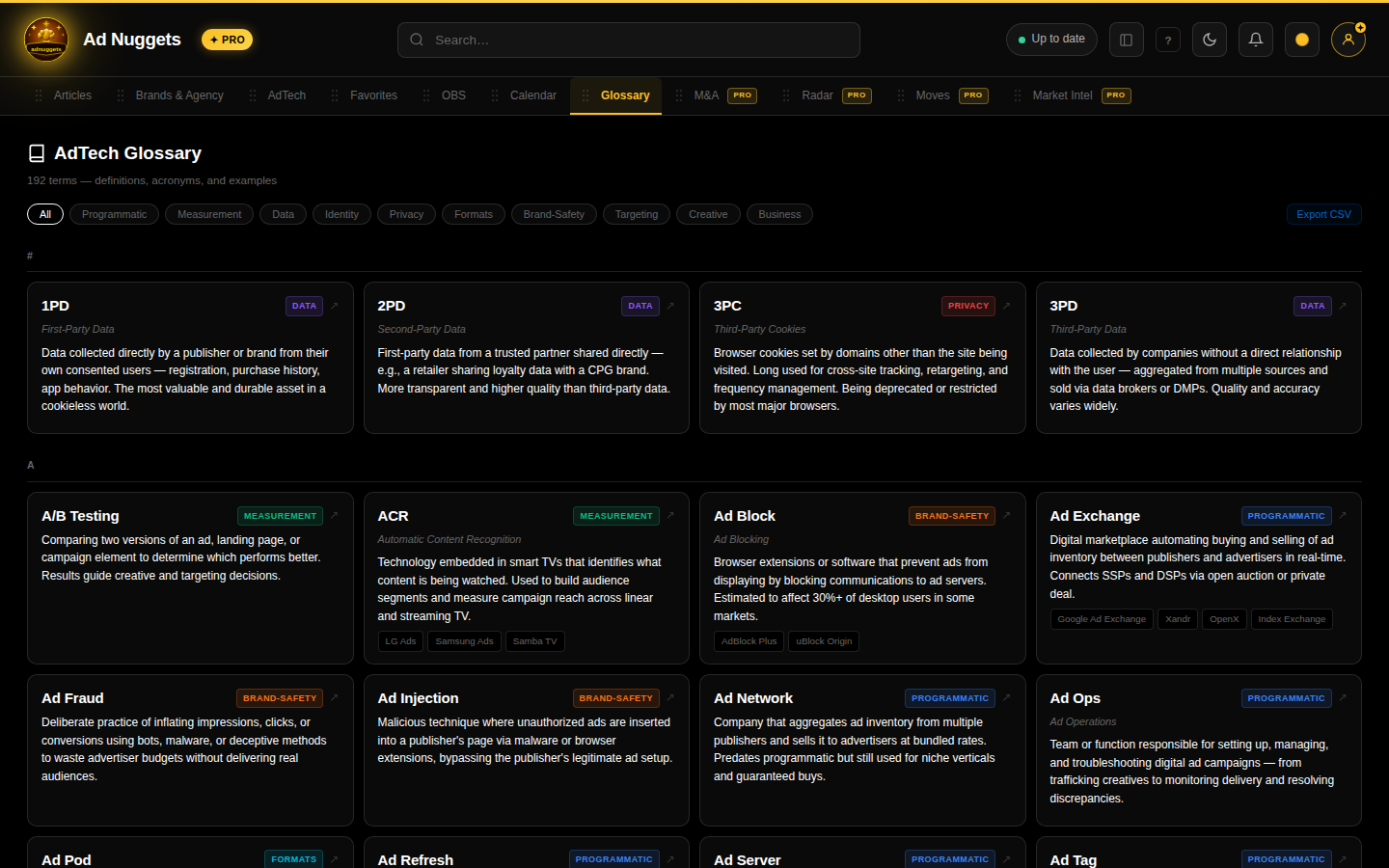Focus the Search input field
The width and height of the screenshot is (1389, 868).
click(x=629, y=40)
